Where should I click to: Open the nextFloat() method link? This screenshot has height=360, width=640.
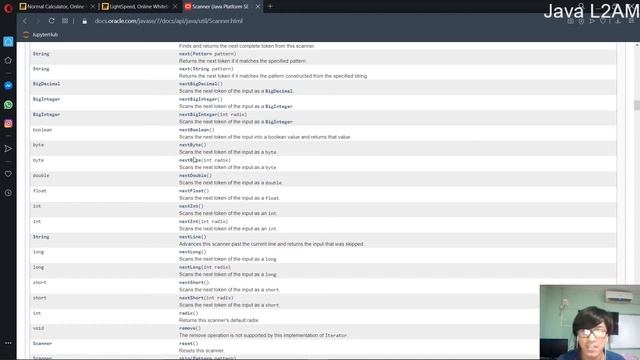(193, 191)
